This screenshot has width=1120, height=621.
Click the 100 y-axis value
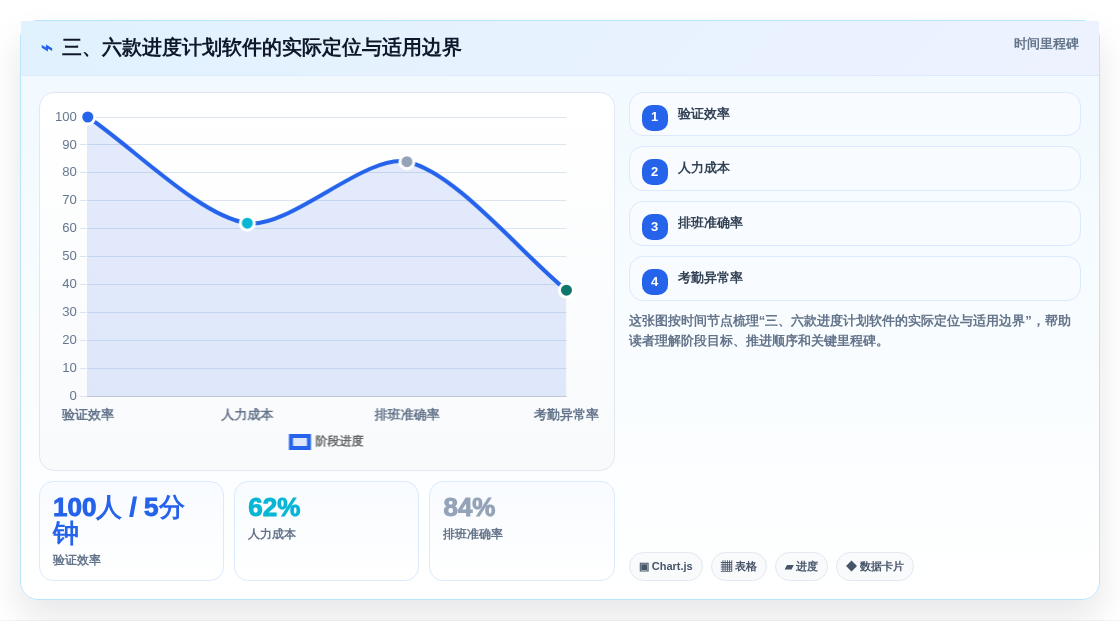(66, 116)
